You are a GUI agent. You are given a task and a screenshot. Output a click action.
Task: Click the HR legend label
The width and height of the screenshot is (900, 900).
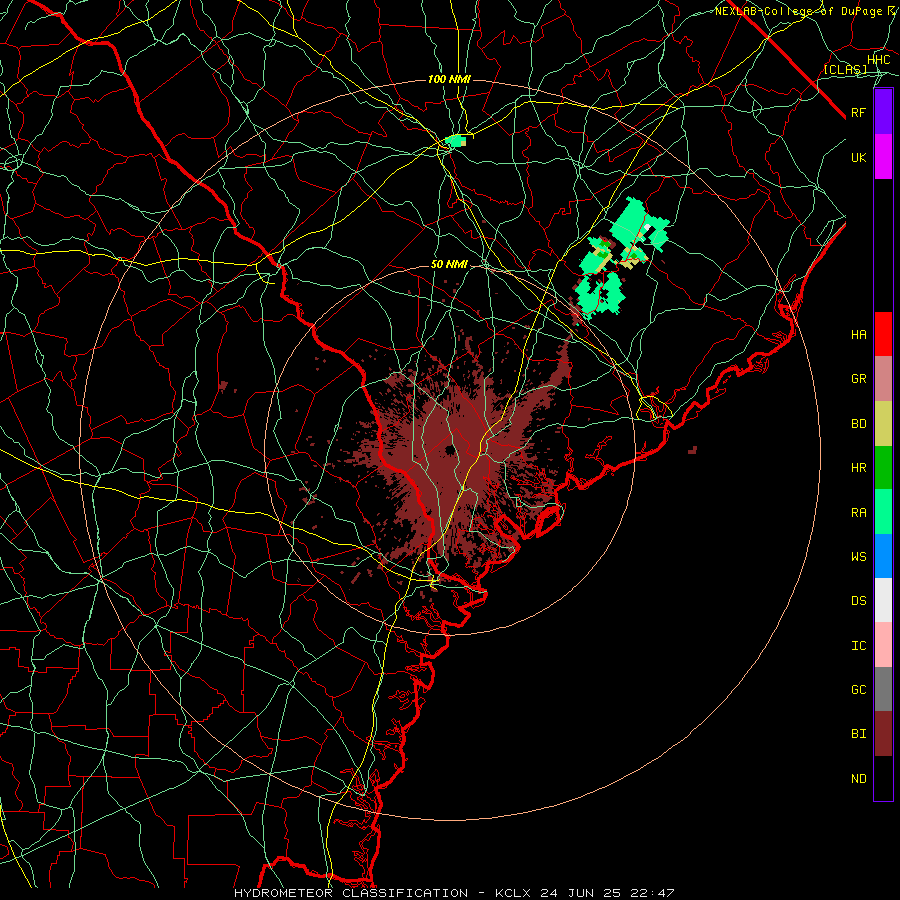859,468
